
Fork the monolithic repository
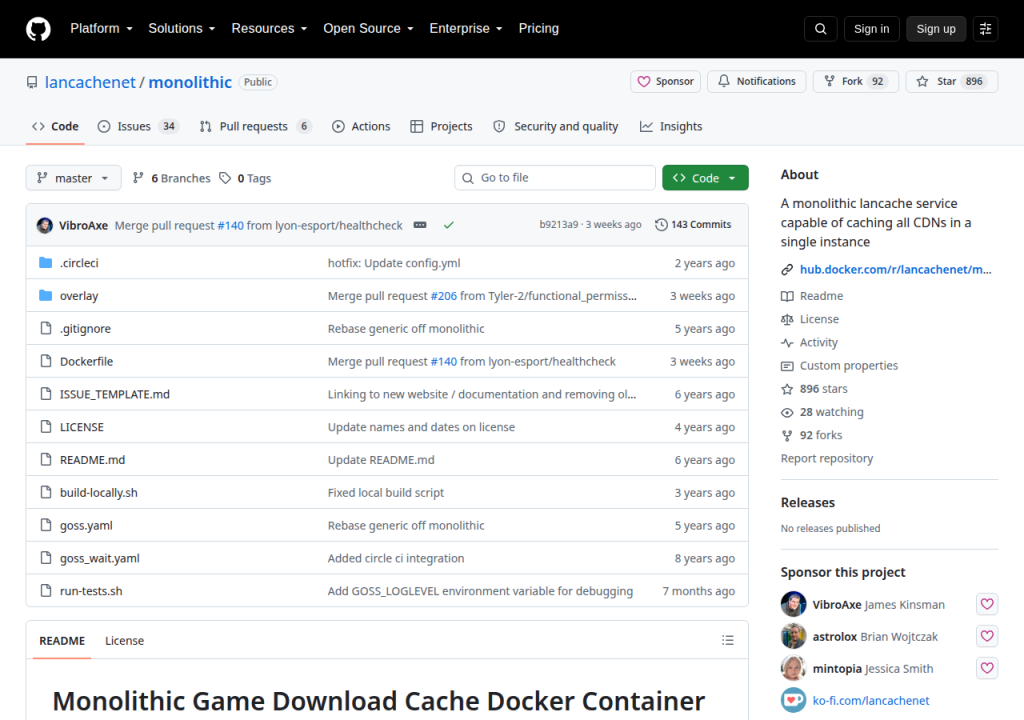856,82
